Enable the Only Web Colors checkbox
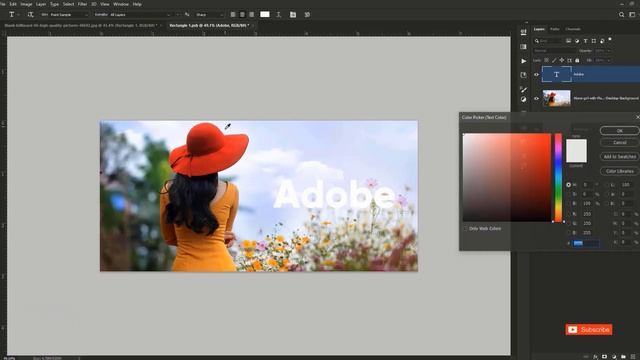This screenshot has height=360, width=640. 465,229
